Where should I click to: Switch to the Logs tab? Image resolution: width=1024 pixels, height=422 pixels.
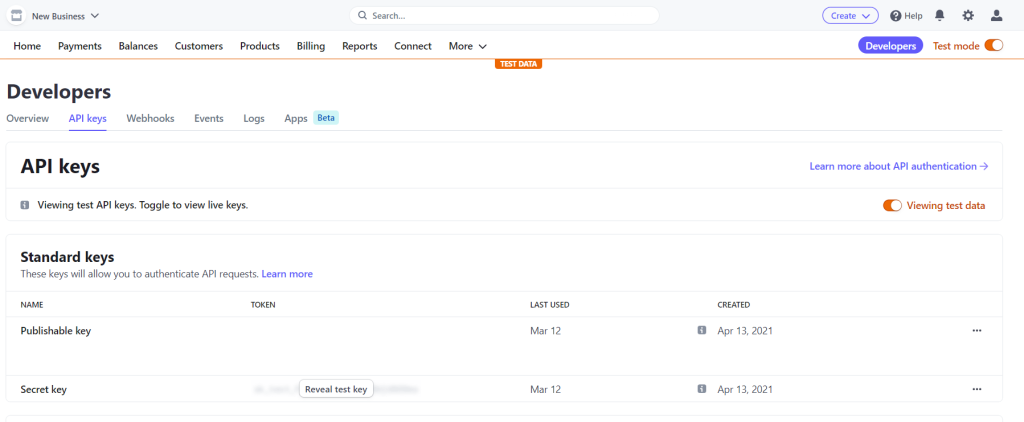[254, 118]
